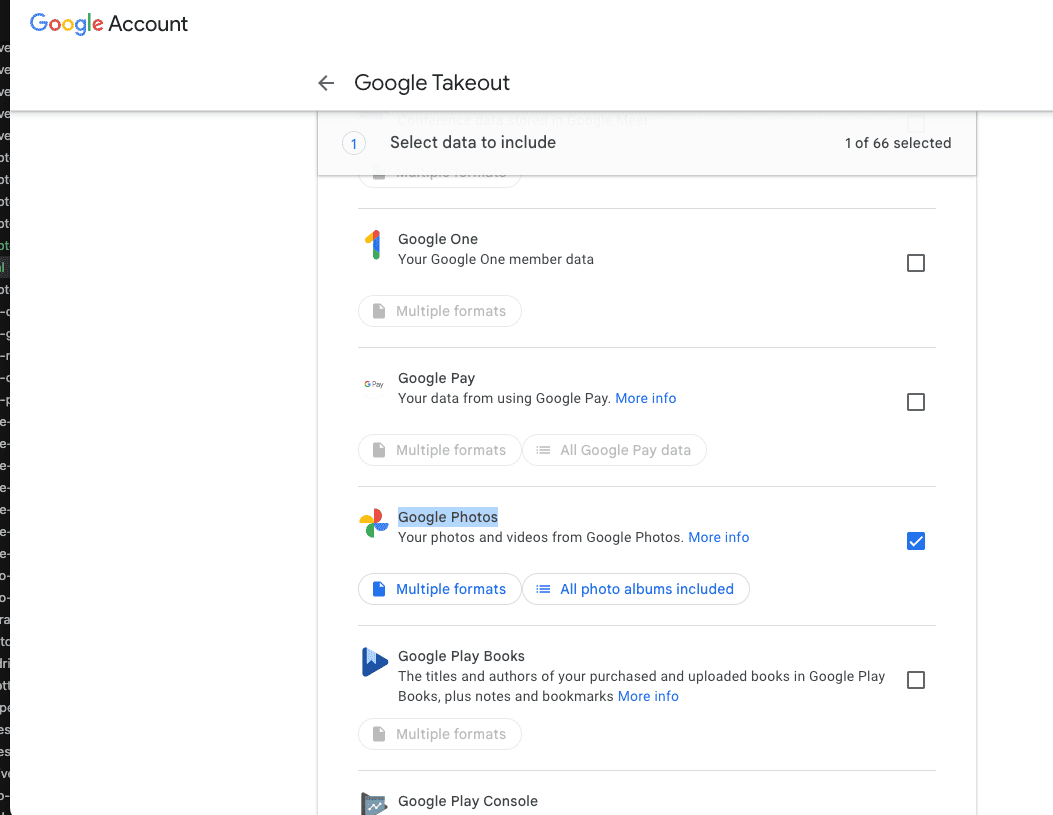Open More info link for Play Books
The image size is (1053, 815).
pyautogui.click(x=648, y=696)
